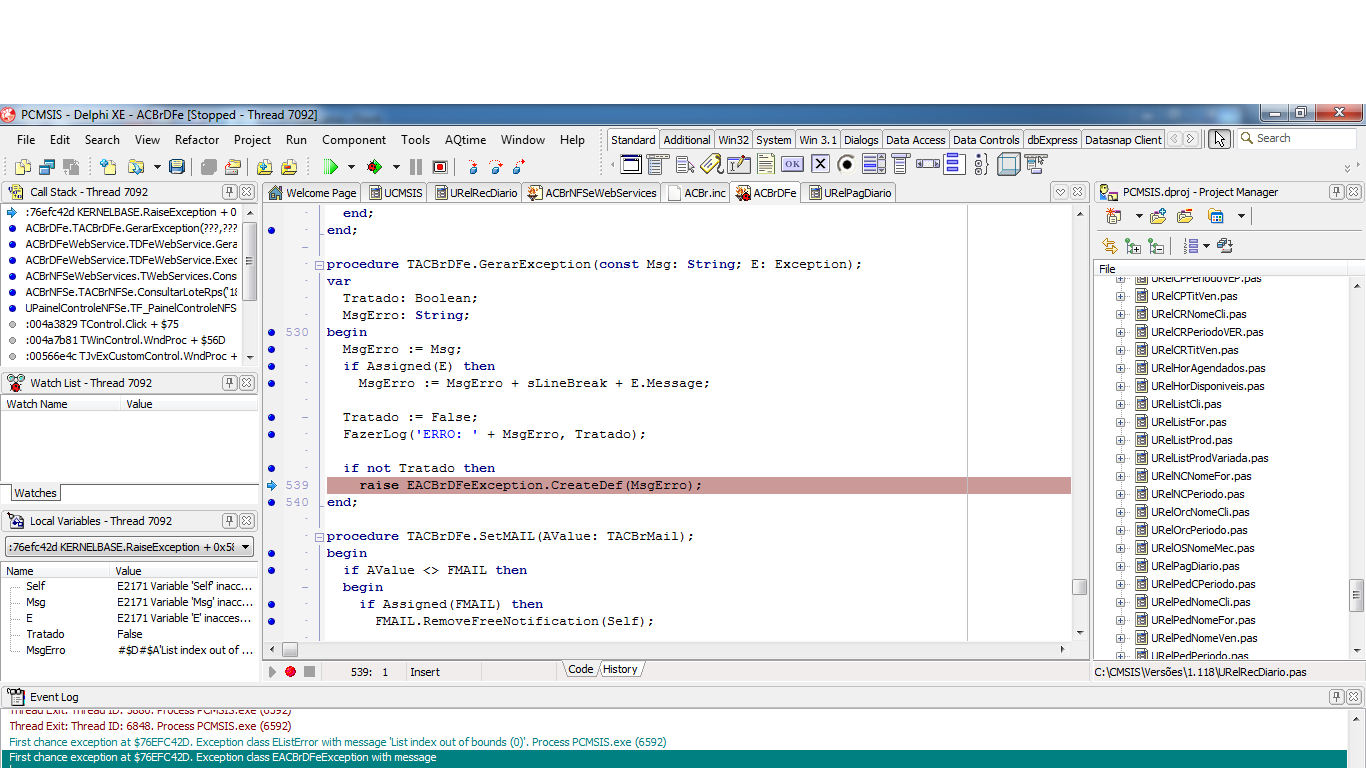Switch to the Welcome Page tab

click(x=313, y=193)
